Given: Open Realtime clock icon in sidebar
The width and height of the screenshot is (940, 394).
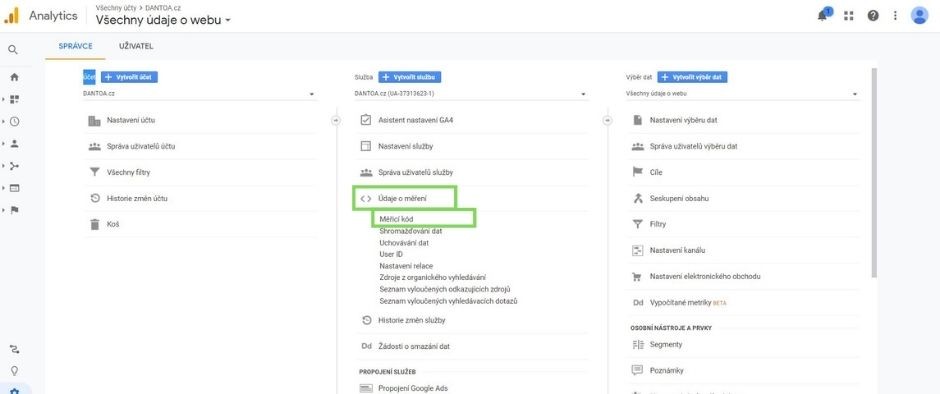Looking at the screenshot, I should point(14,121).
